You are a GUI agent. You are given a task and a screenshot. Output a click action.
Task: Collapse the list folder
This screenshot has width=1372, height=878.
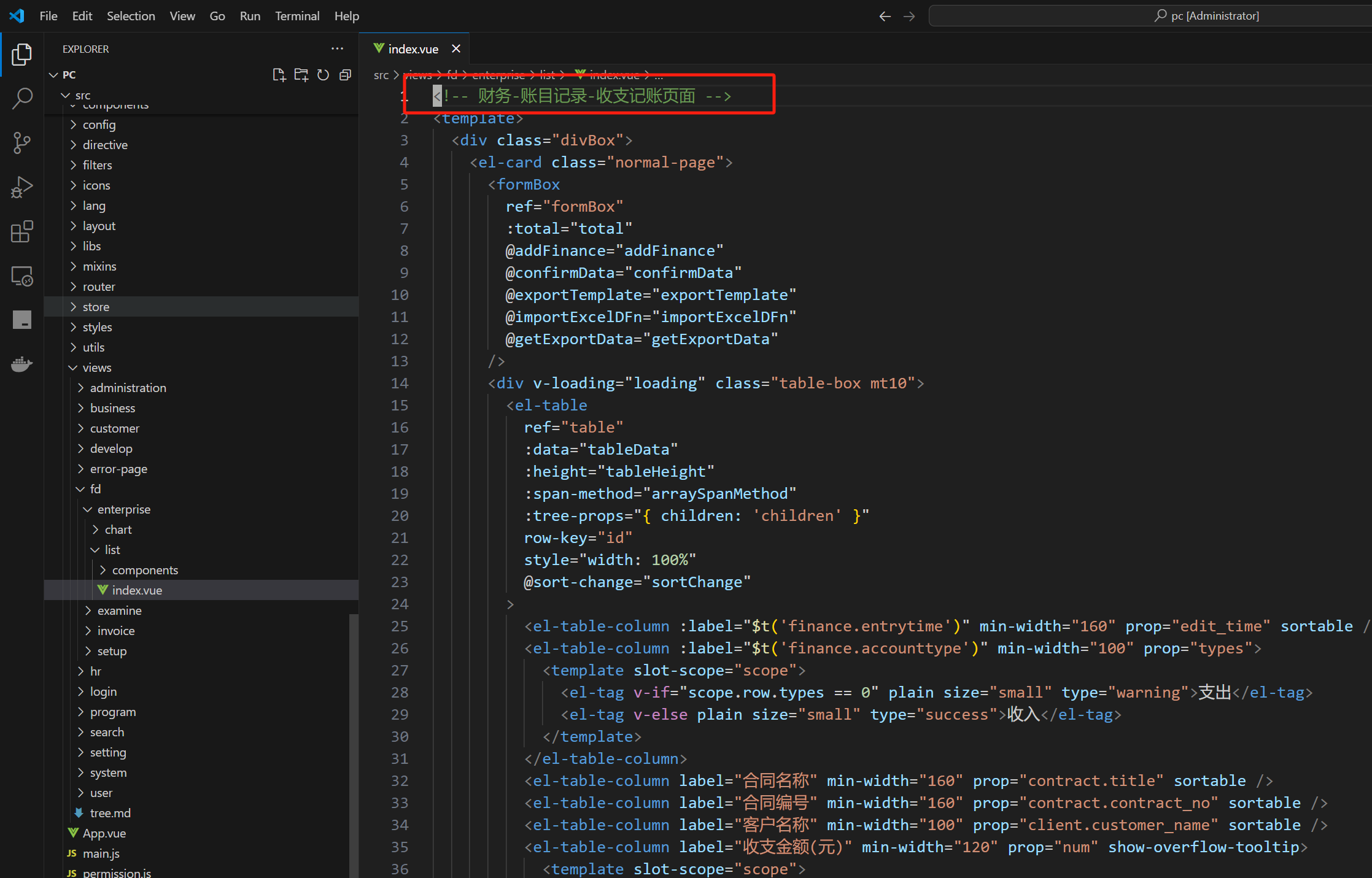tap(201, 550)
